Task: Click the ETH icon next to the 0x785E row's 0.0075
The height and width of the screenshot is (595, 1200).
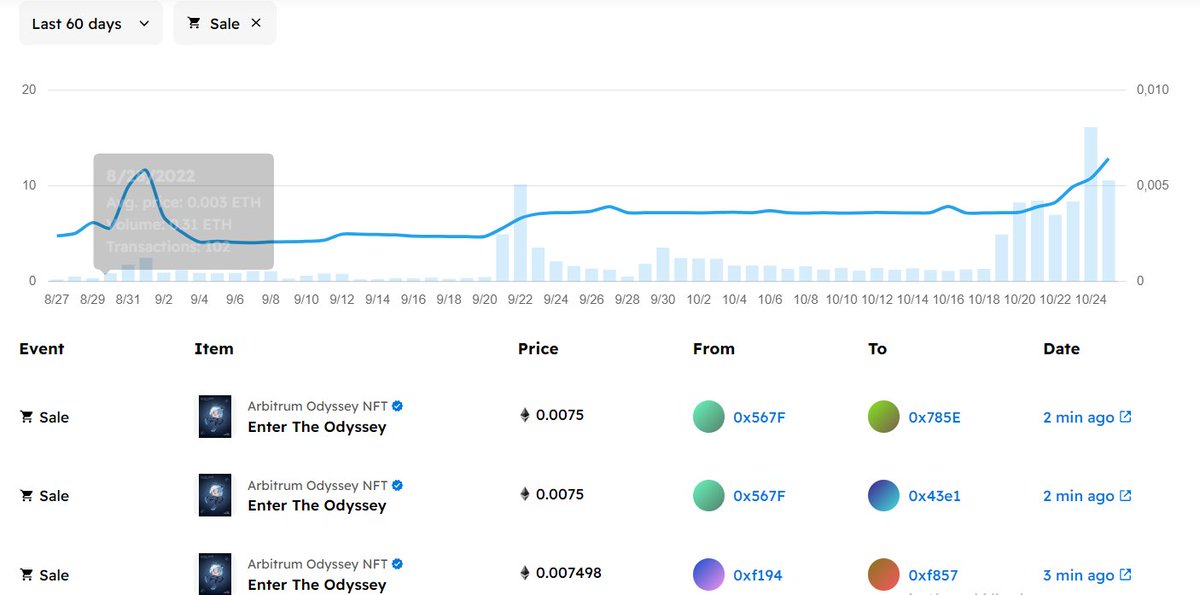Action: (525, 415)
